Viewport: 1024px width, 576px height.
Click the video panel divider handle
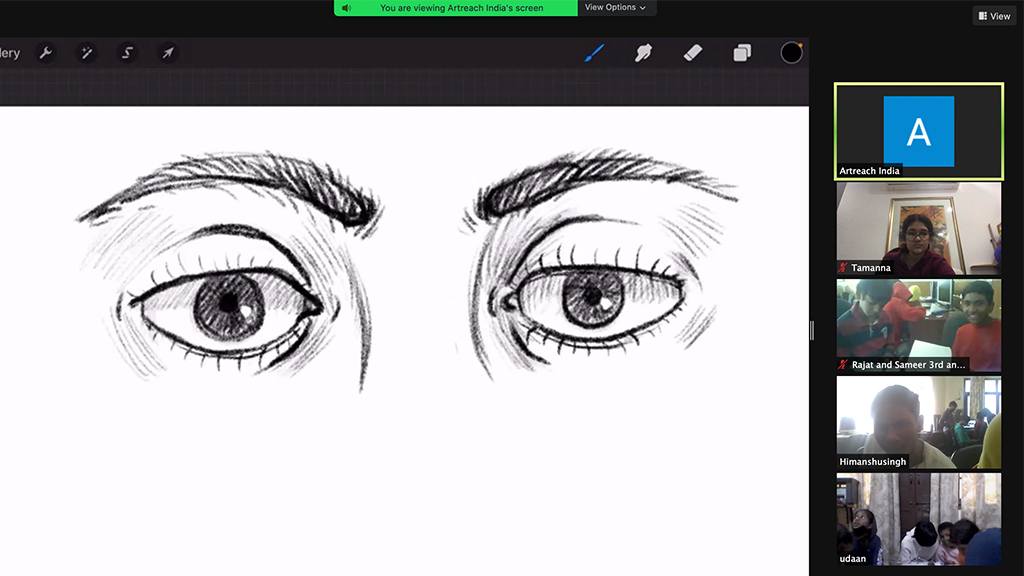[811, 330]
